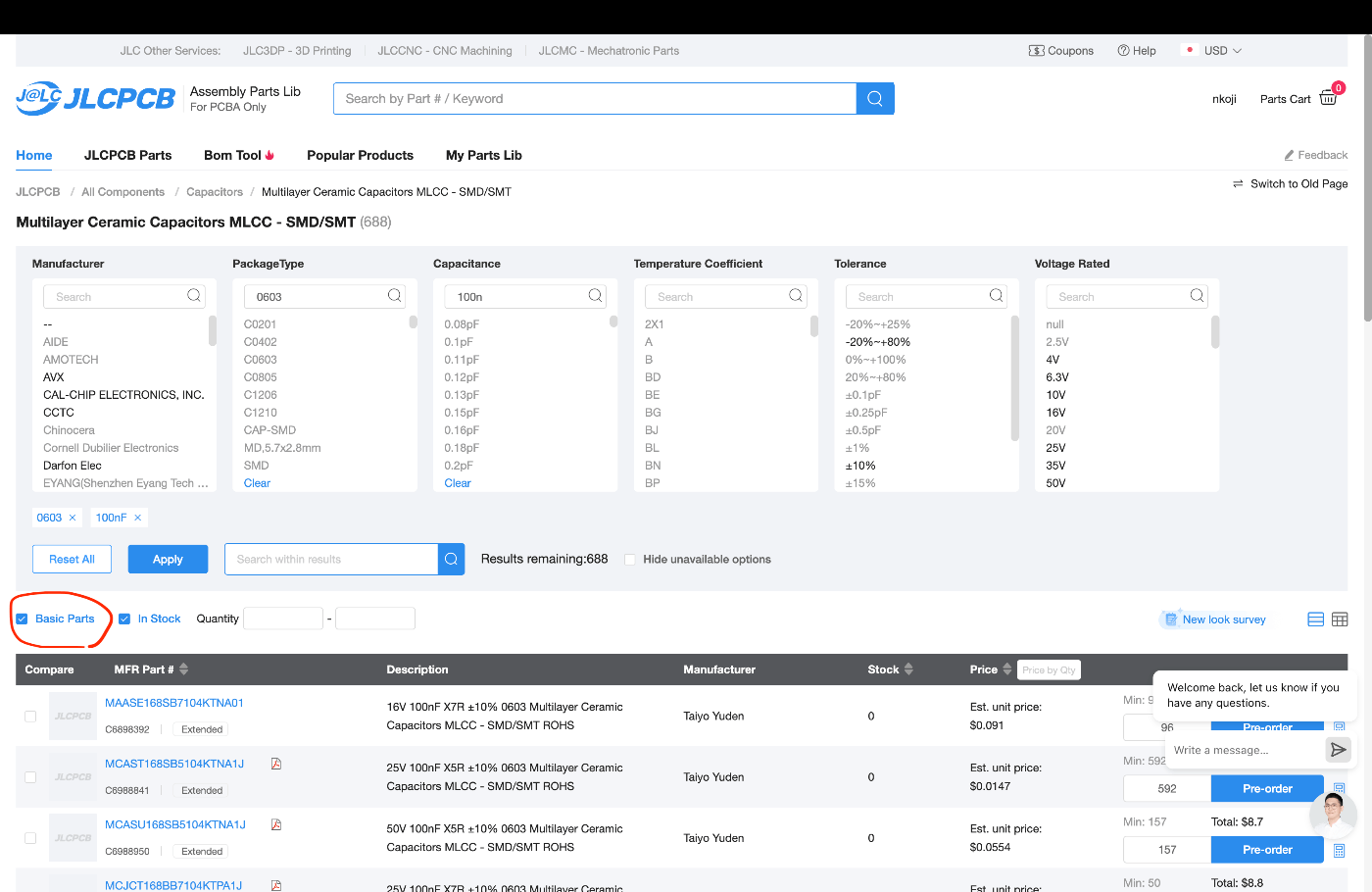The height and width of the screenshot is (892, 1372).
Task: Open the calculator icon beside the 157 quantity row
Action: click(1340, 850)
